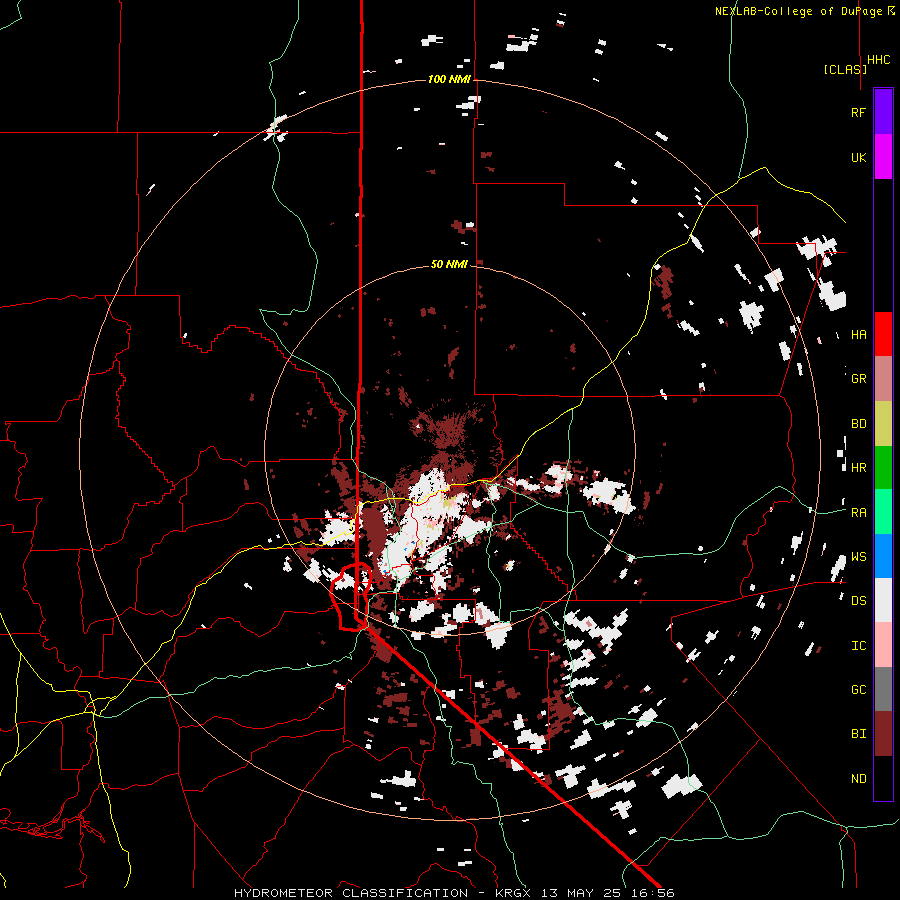This screenshot has width=900, height=900.
Task: Select the GR legend color block
Action: click(883, 379)
